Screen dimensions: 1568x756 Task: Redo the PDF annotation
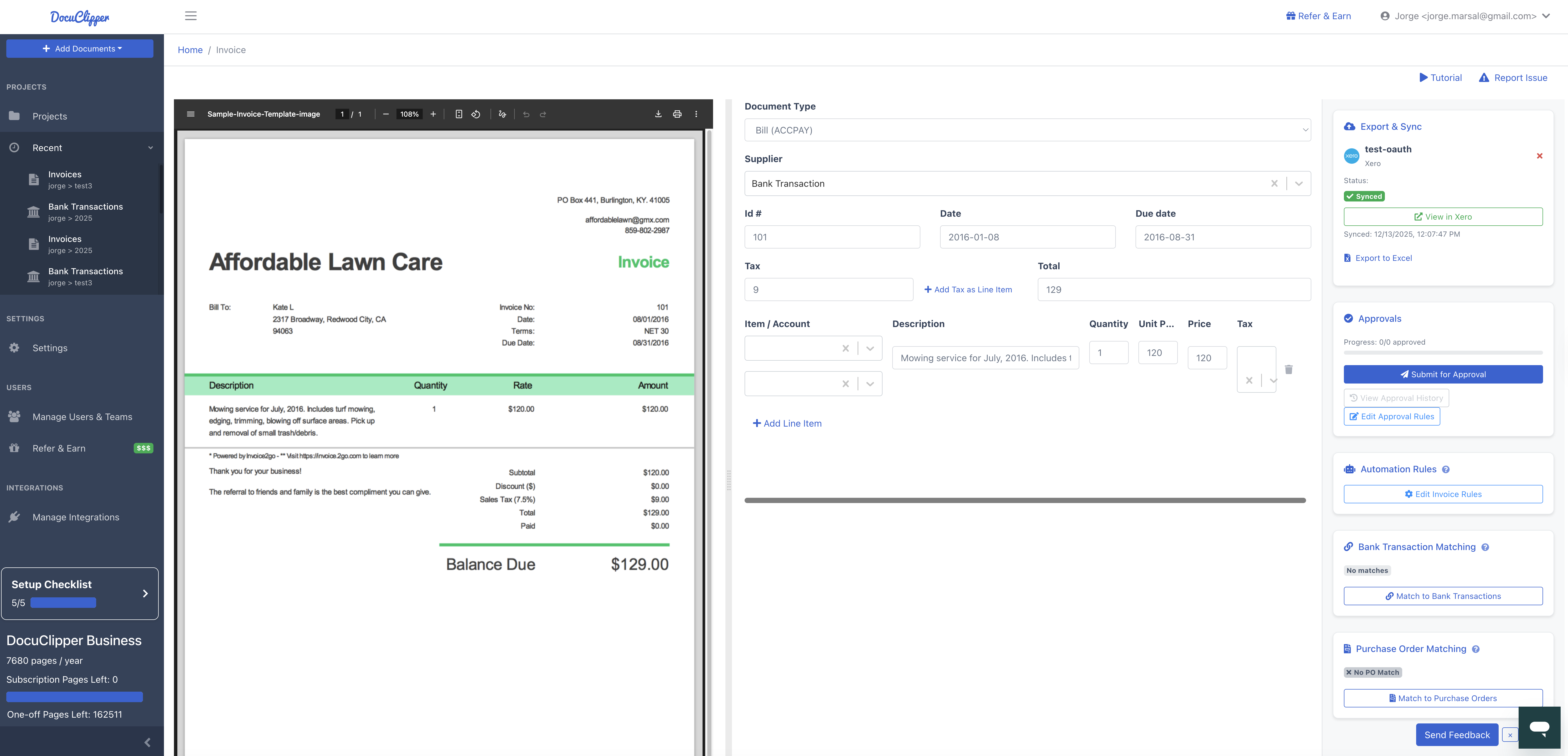(x=543, y=115)
